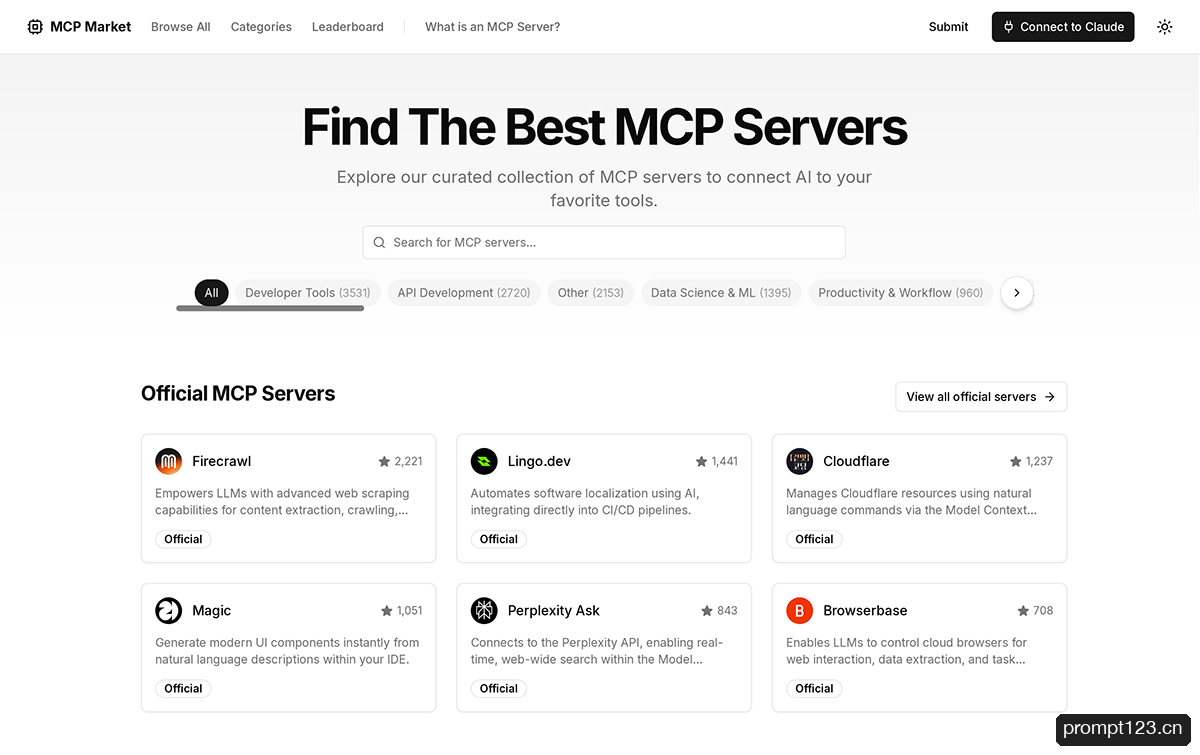Screen dimensions: 1200x755
Task: Click the Official badge on Browserbase card
Action: (x=814, y=688)
